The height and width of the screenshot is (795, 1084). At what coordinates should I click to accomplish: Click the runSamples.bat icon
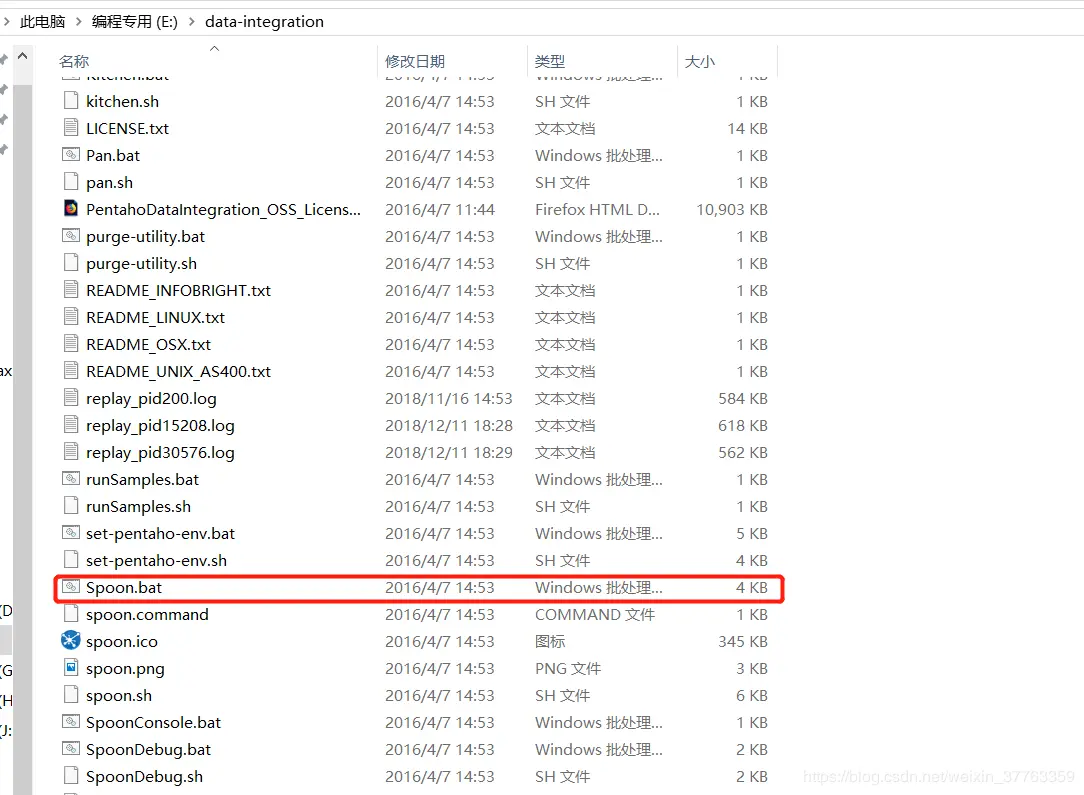coord(71,478)
